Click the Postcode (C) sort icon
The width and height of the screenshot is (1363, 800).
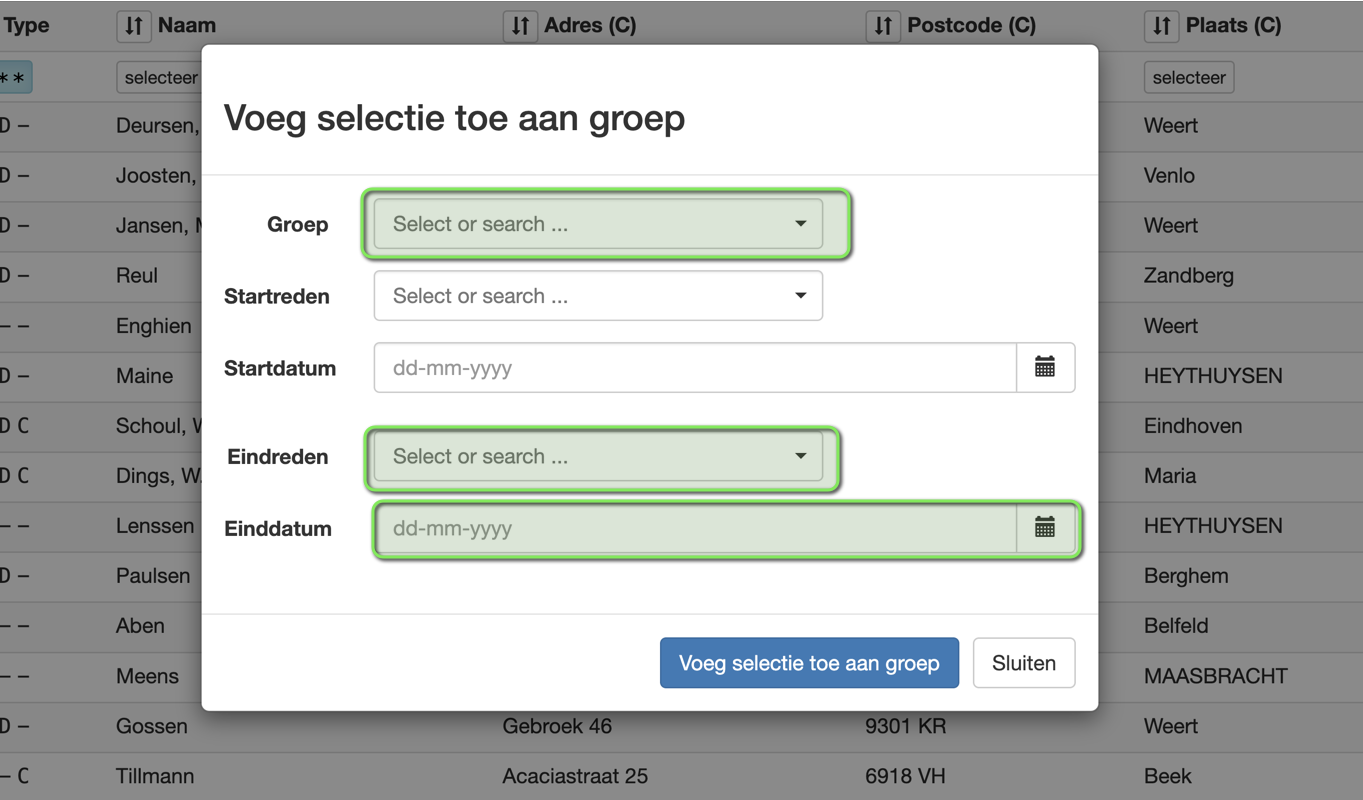pos(882,26)
